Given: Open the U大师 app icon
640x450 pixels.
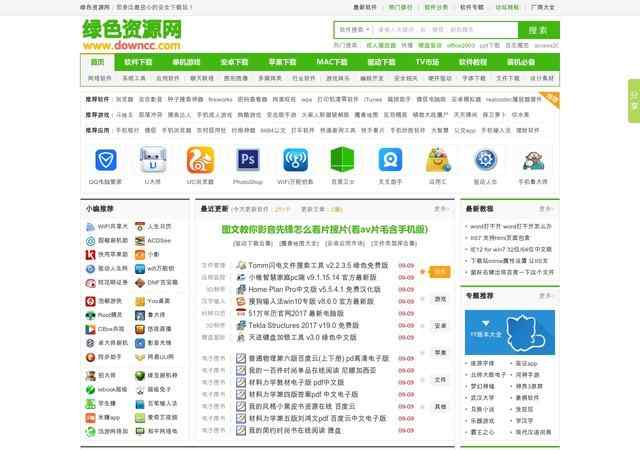Looking at the screenshot, I should [x=153, y=160].
